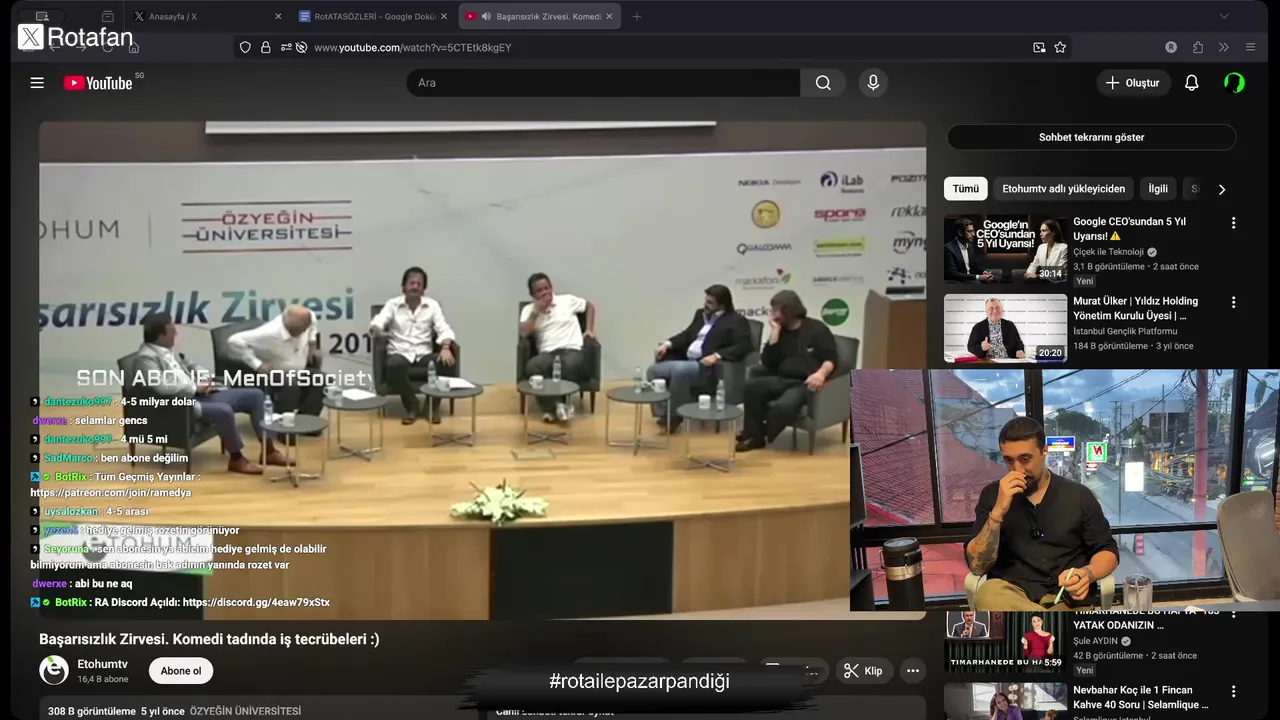
Task: Click the video title Başarısızlık Zirvesi text
Action: [x=209, y=639]
